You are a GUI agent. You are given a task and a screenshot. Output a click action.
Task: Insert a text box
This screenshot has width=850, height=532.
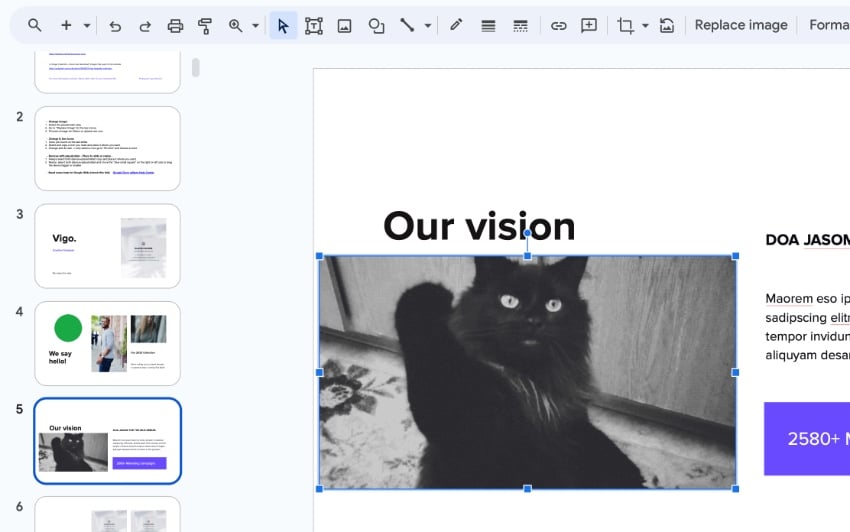[314, 25]
